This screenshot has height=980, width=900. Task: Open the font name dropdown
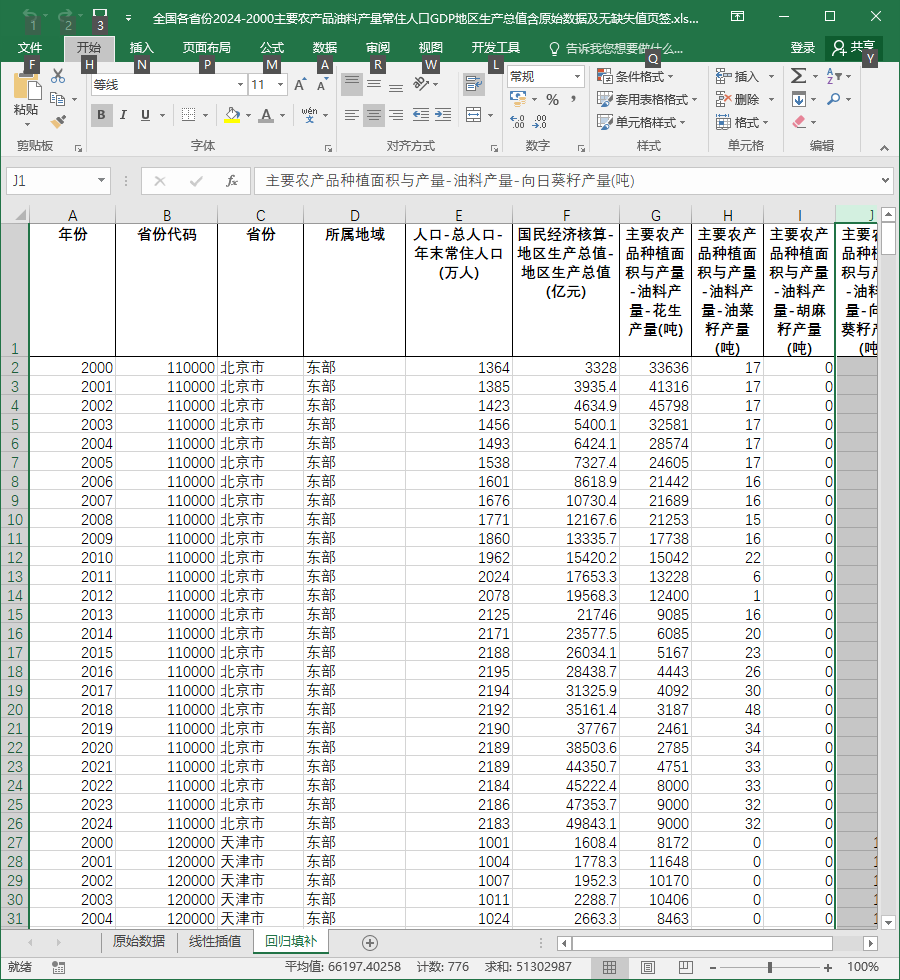point(240,84)
